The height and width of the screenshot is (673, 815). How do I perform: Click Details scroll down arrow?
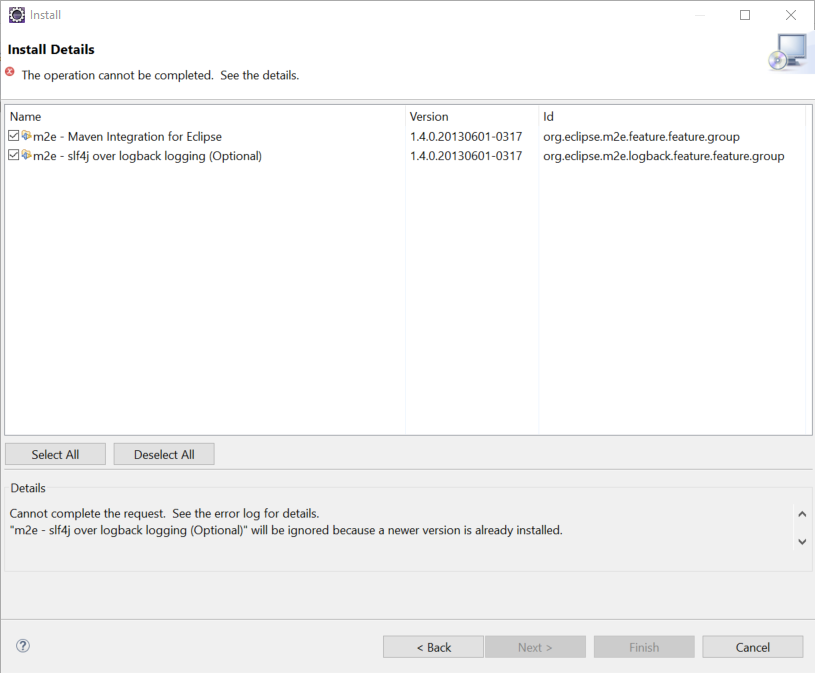pos(802,542)
